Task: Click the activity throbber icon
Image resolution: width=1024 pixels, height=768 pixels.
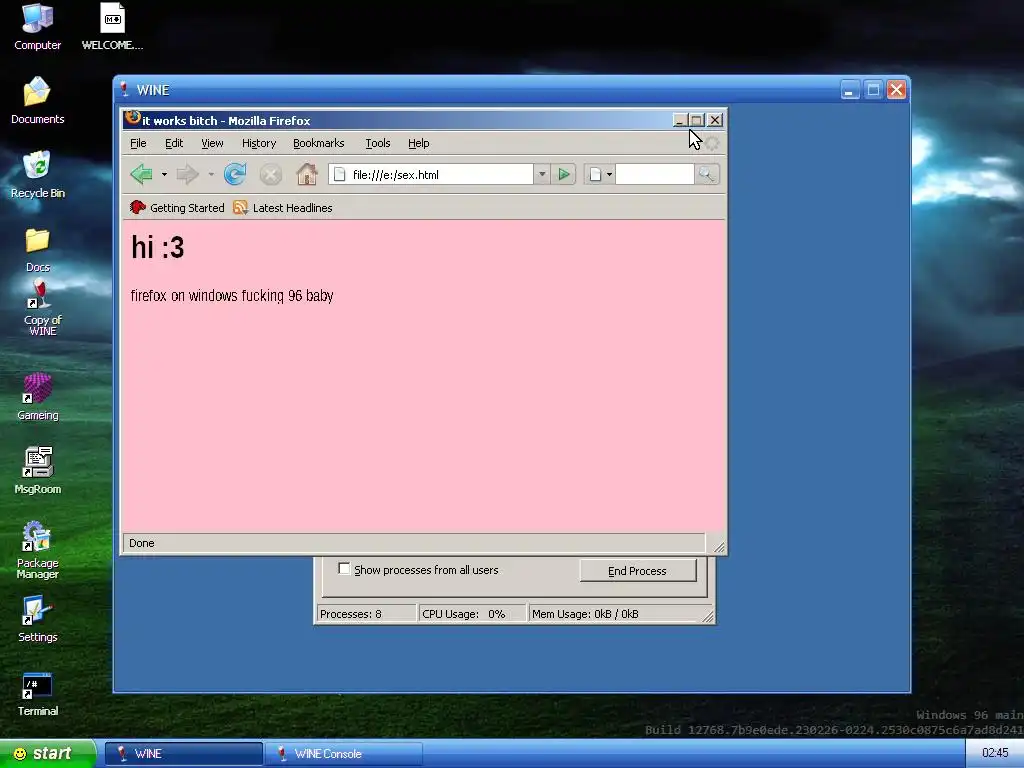Action: click(x=712, y=143)
